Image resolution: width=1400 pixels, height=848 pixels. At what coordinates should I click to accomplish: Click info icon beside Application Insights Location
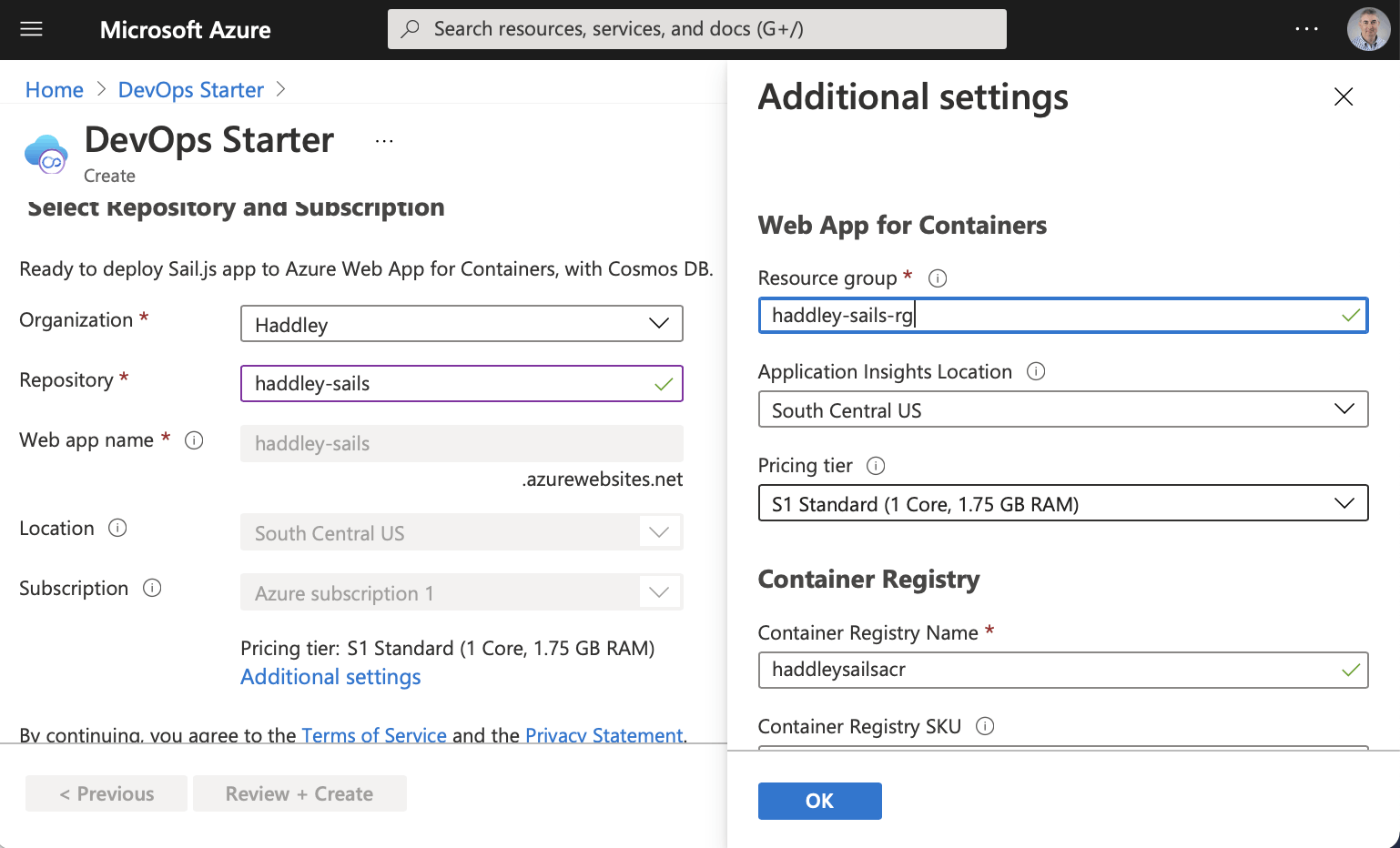click(x=1036, y=371)
